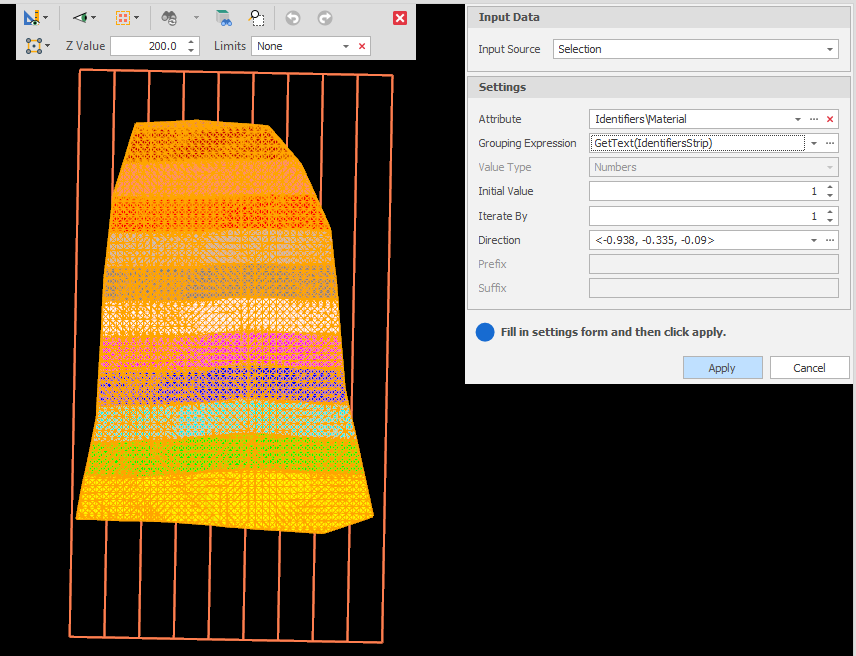Select the orange grid selection mode icon
Screen dimensions: 856x656
click(x=122, y=18)
